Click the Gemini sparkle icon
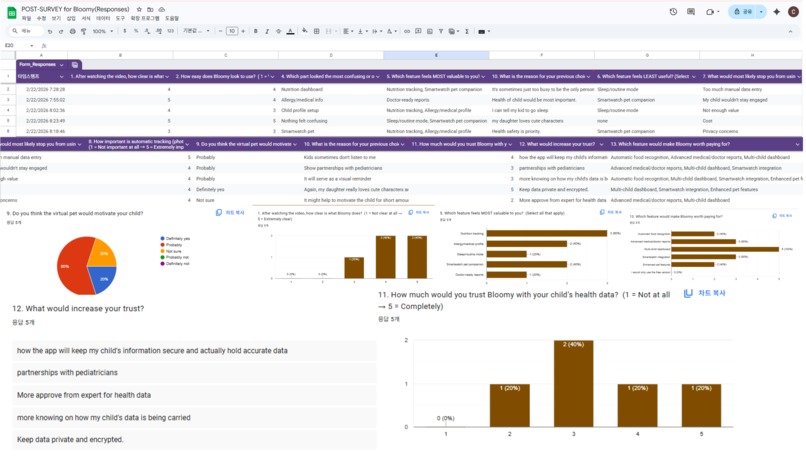Viewport: 806px width, 461px height. (776, 12)
